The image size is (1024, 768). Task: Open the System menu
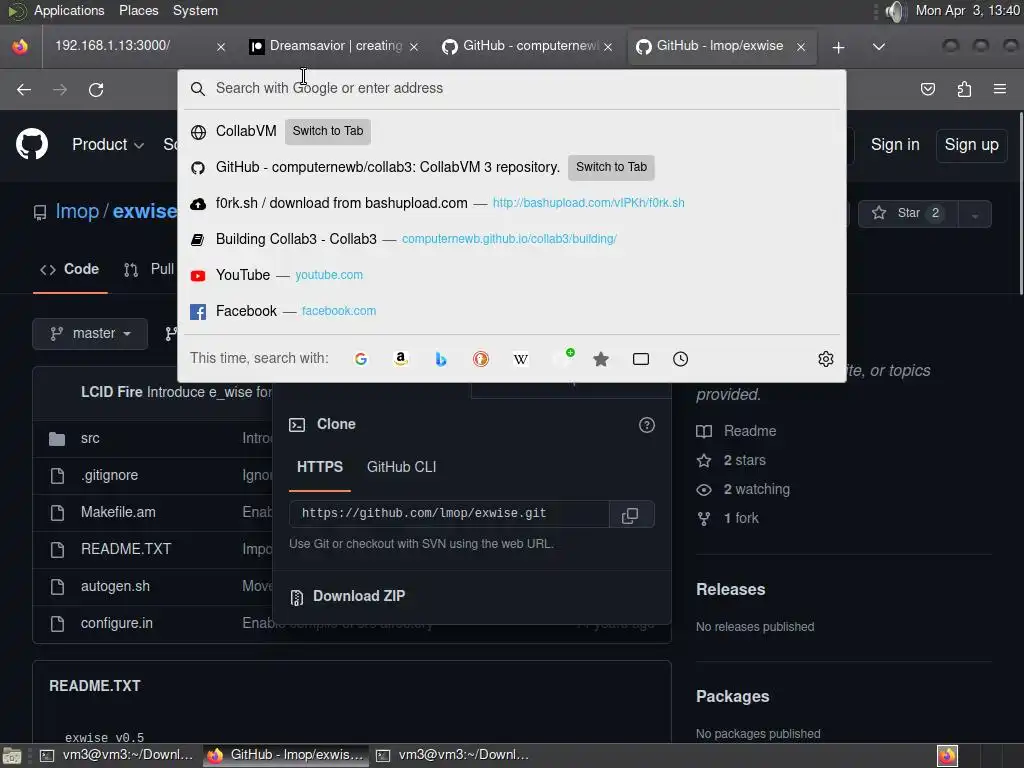pos(195,10)
